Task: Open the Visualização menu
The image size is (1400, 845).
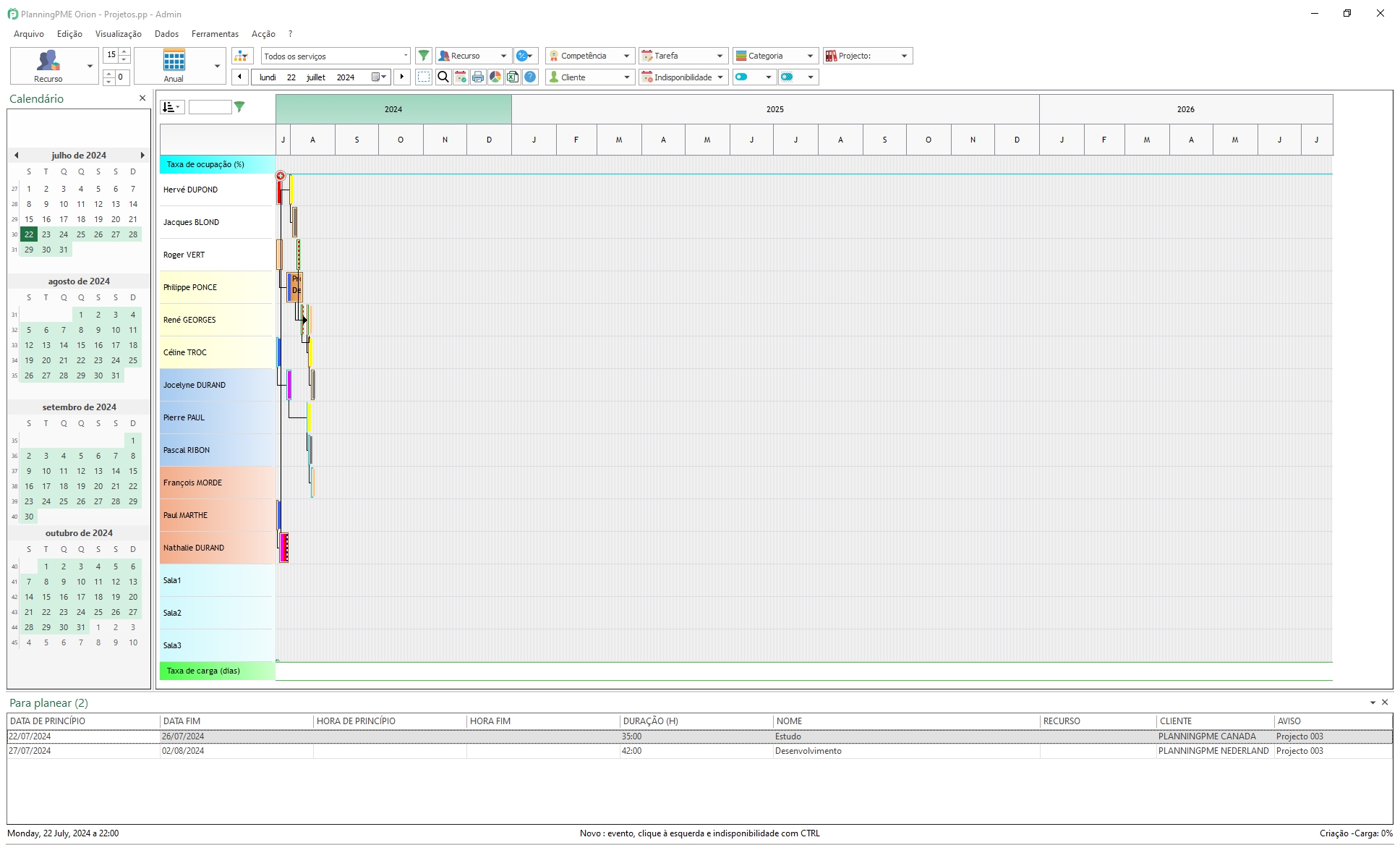Action: pos(119,34)
